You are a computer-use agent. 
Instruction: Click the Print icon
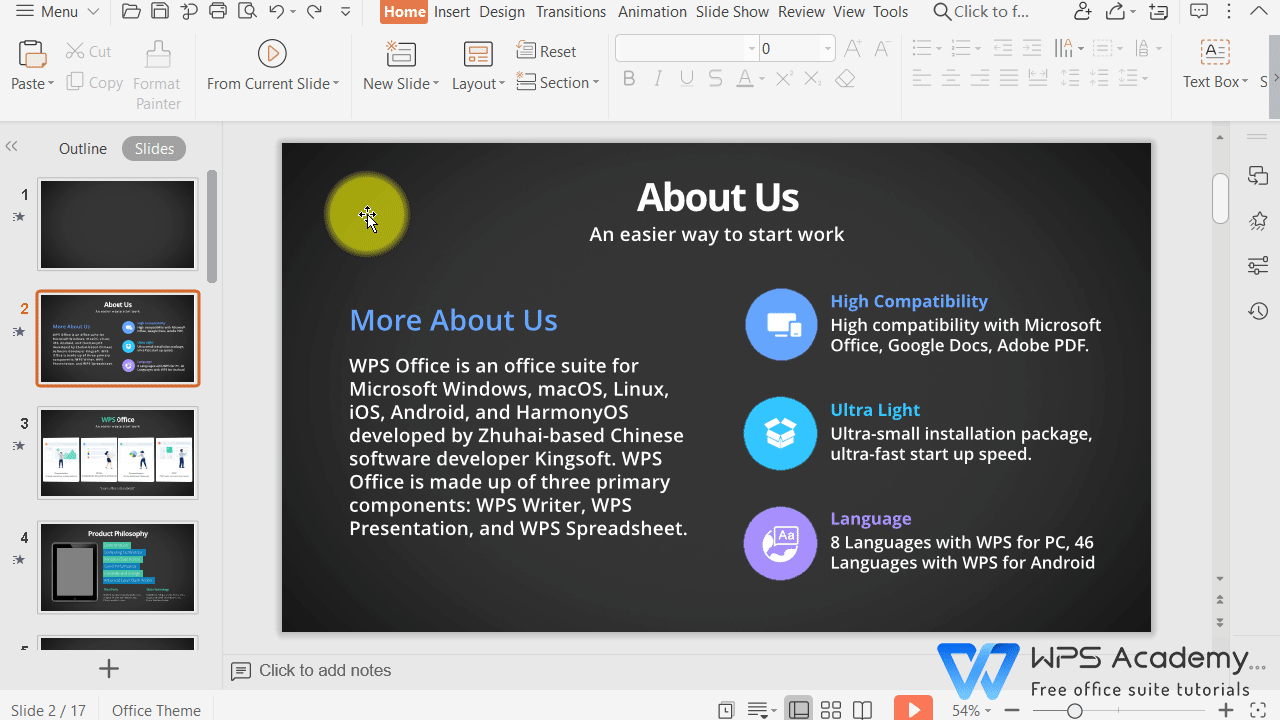(x=218, y=12)
